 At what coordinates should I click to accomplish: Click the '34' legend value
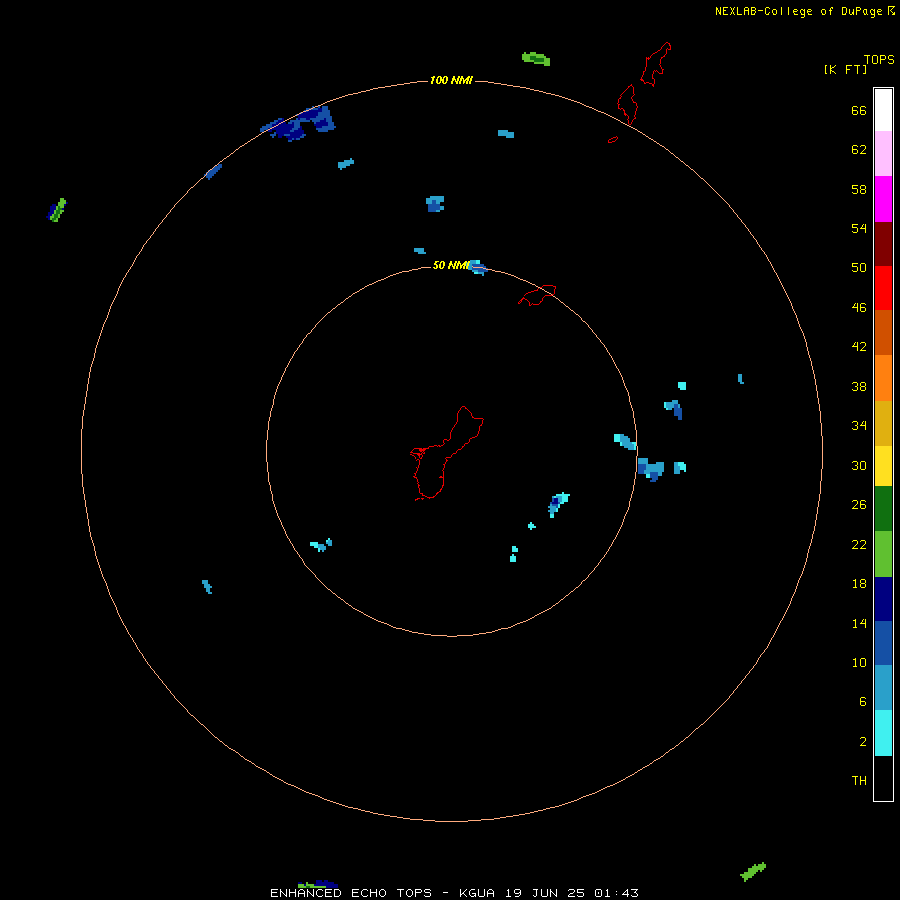pos(859,426)
